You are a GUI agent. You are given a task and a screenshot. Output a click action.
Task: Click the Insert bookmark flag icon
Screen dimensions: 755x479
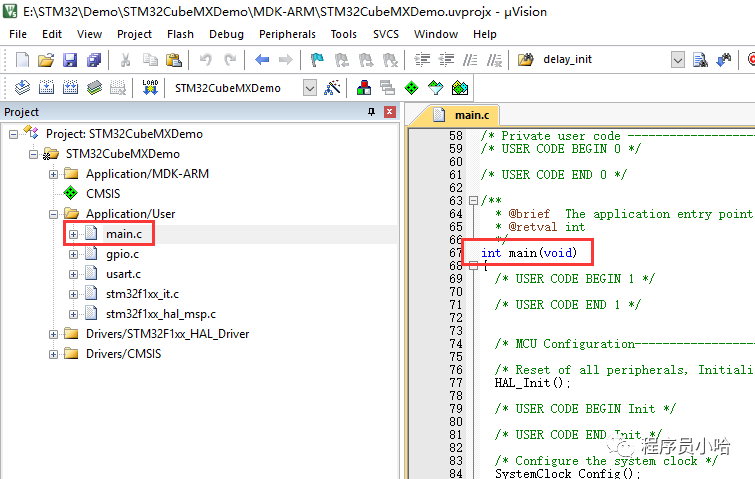pos(317,60)
